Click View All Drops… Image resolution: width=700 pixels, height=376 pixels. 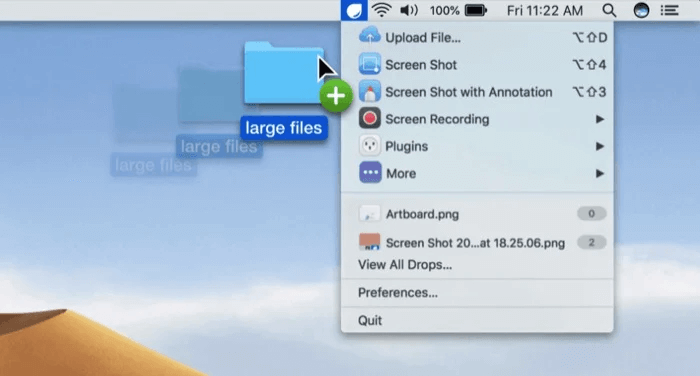pyautogui.click(x=405, y=265)
